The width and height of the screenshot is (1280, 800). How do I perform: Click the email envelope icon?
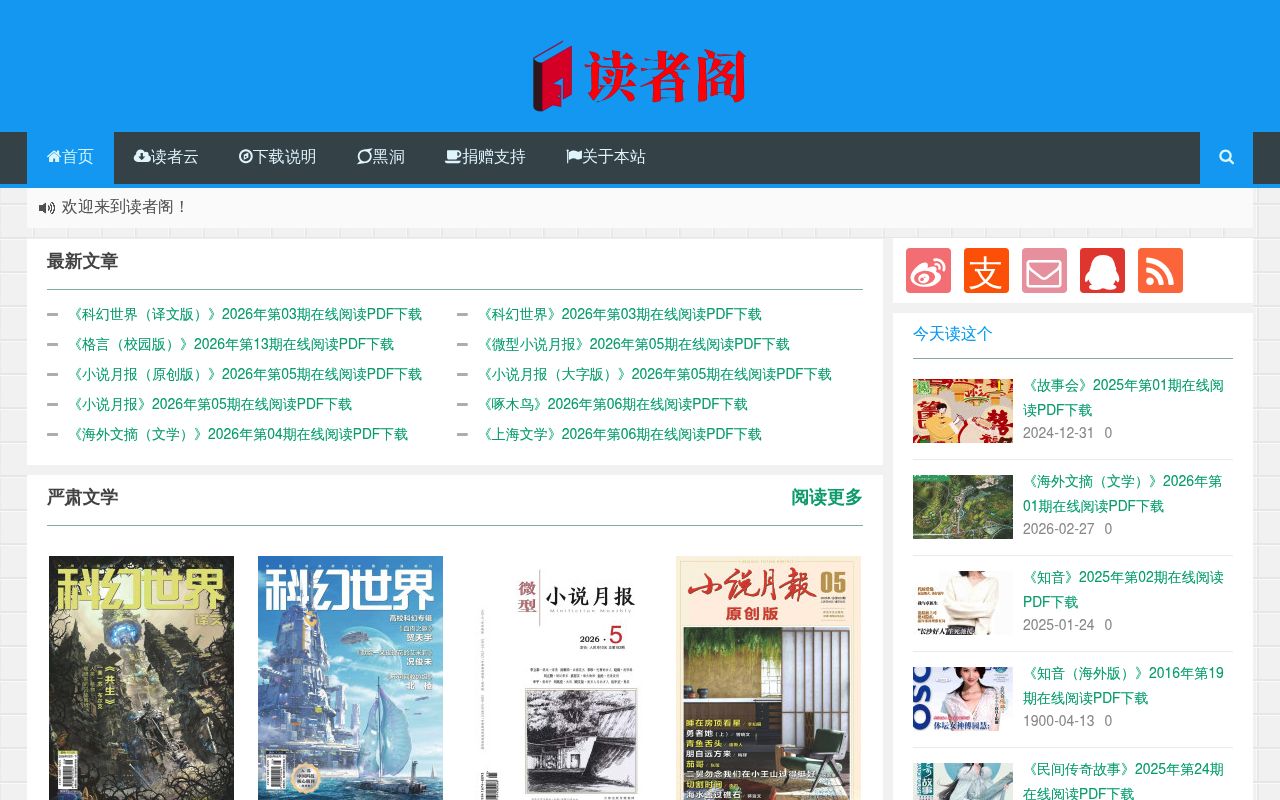click(x=1044, y=270)
